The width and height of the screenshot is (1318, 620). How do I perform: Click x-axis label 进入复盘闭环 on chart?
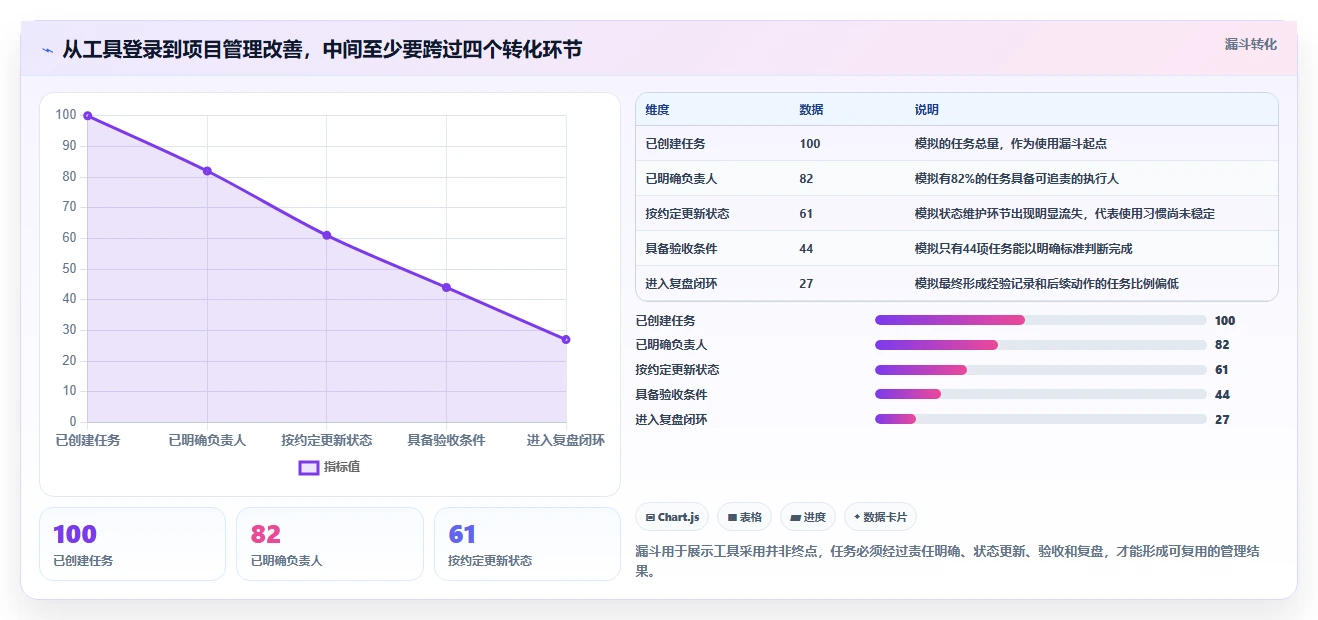[x=566, y=440]
